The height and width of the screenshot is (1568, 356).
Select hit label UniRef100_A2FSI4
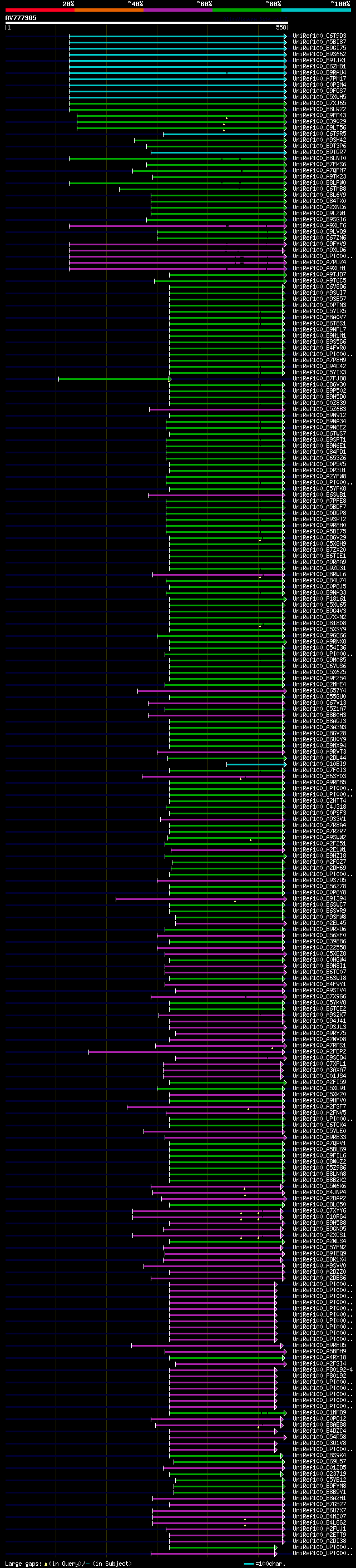[319, 1363]
